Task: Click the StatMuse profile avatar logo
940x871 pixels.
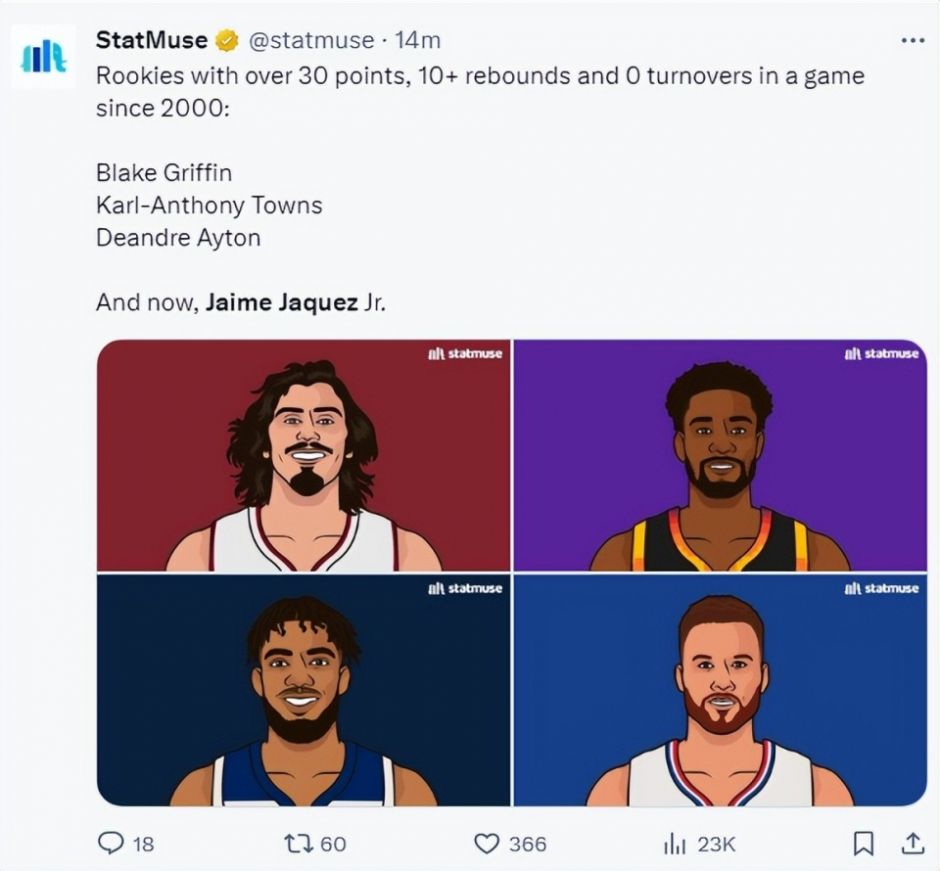Action: pos(43,57)
